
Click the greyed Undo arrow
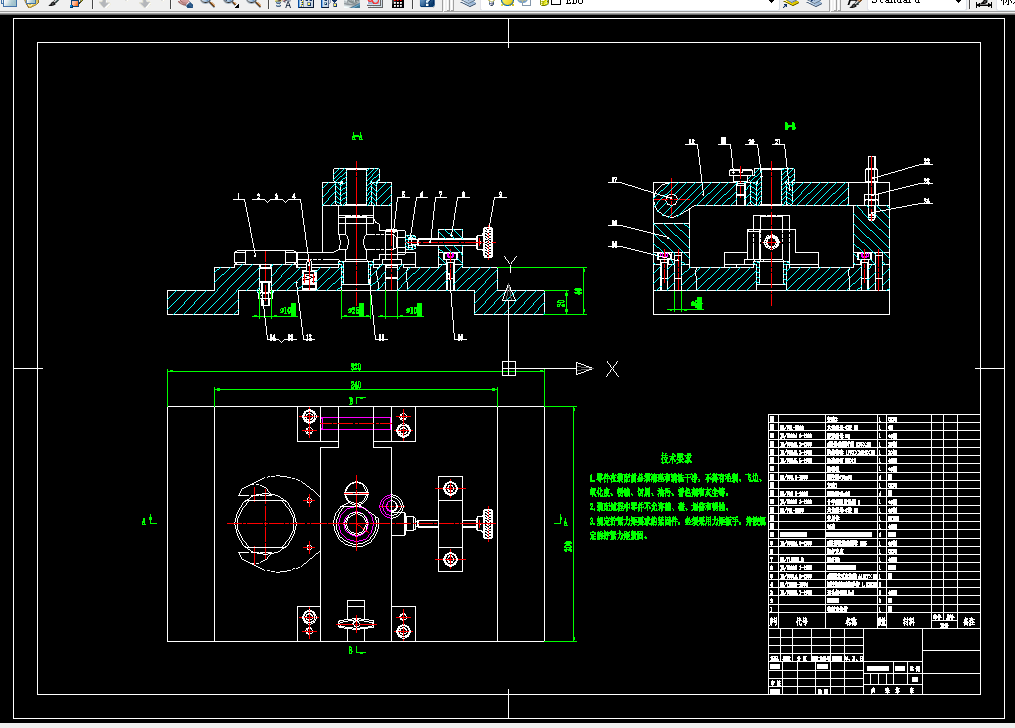(x=104, y=3)
